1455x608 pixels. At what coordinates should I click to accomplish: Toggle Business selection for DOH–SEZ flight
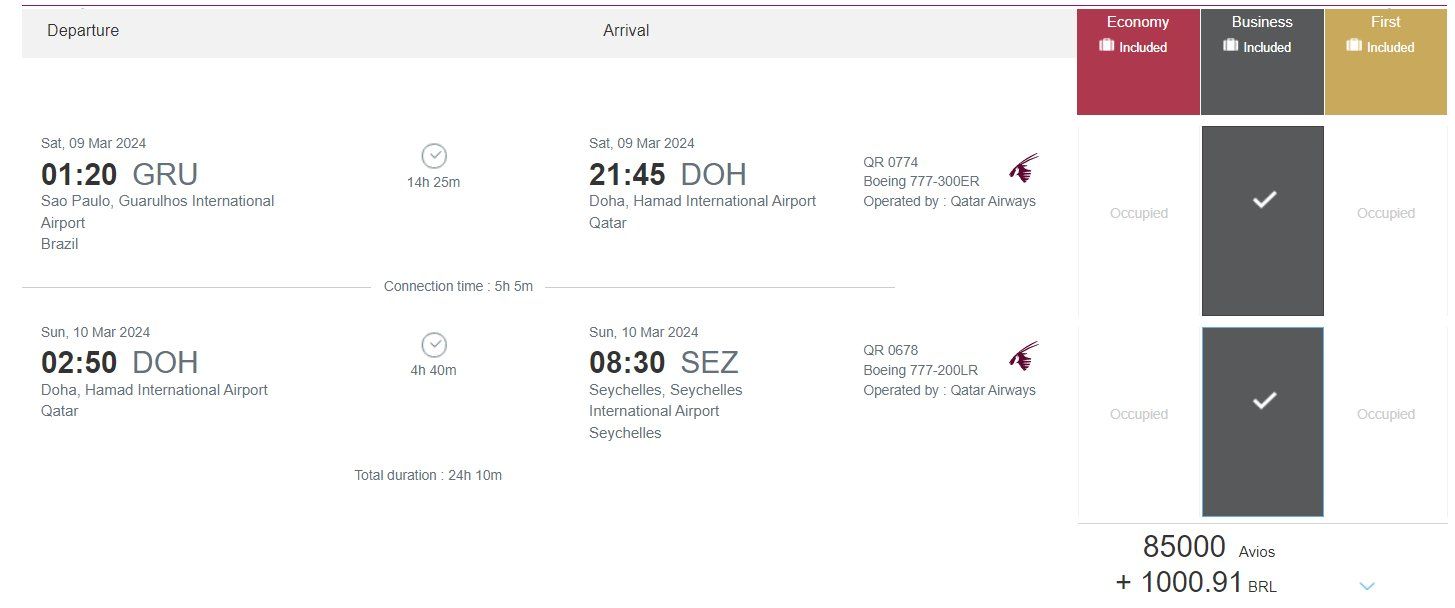[1263, 422]
